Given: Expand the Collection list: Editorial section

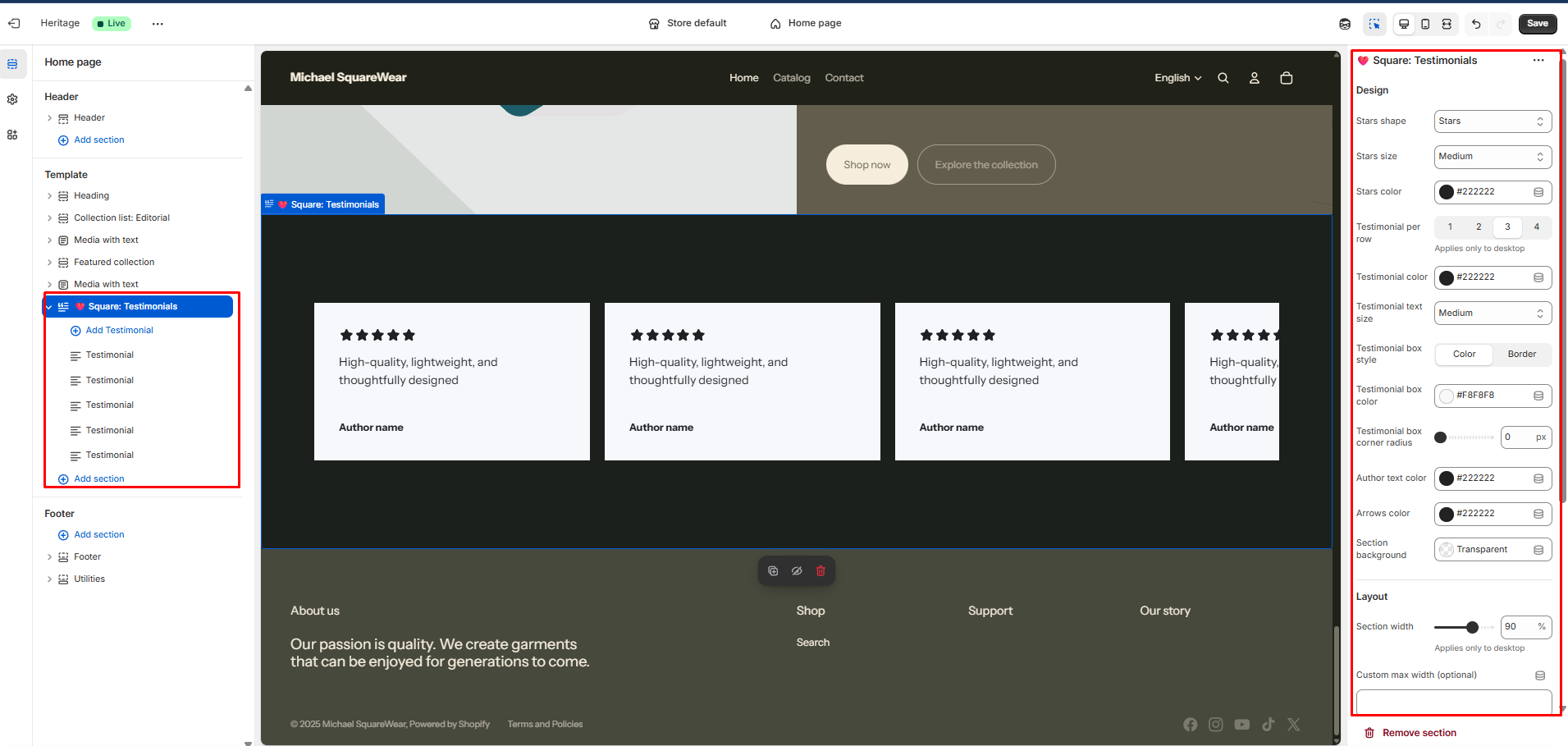Looking at the screenshot, I should click(x=49, y=218).
